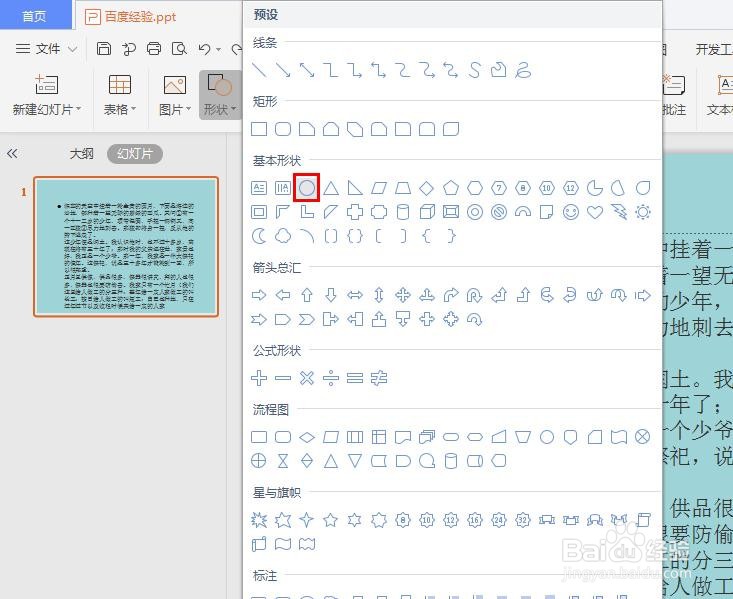Choose the left arrow in block arrows
The image size is (733, 599).
pos(283,295)
